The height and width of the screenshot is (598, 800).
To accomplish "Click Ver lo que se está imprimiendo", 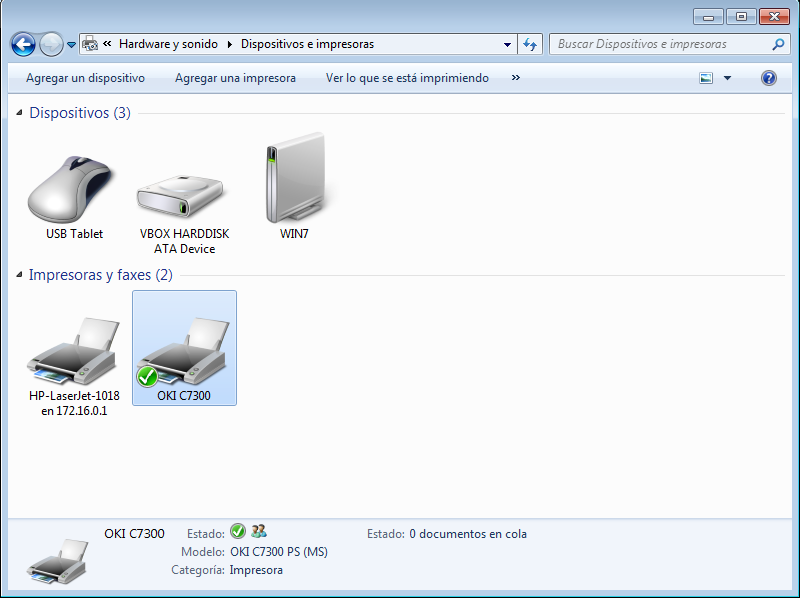I will [407, 78].
